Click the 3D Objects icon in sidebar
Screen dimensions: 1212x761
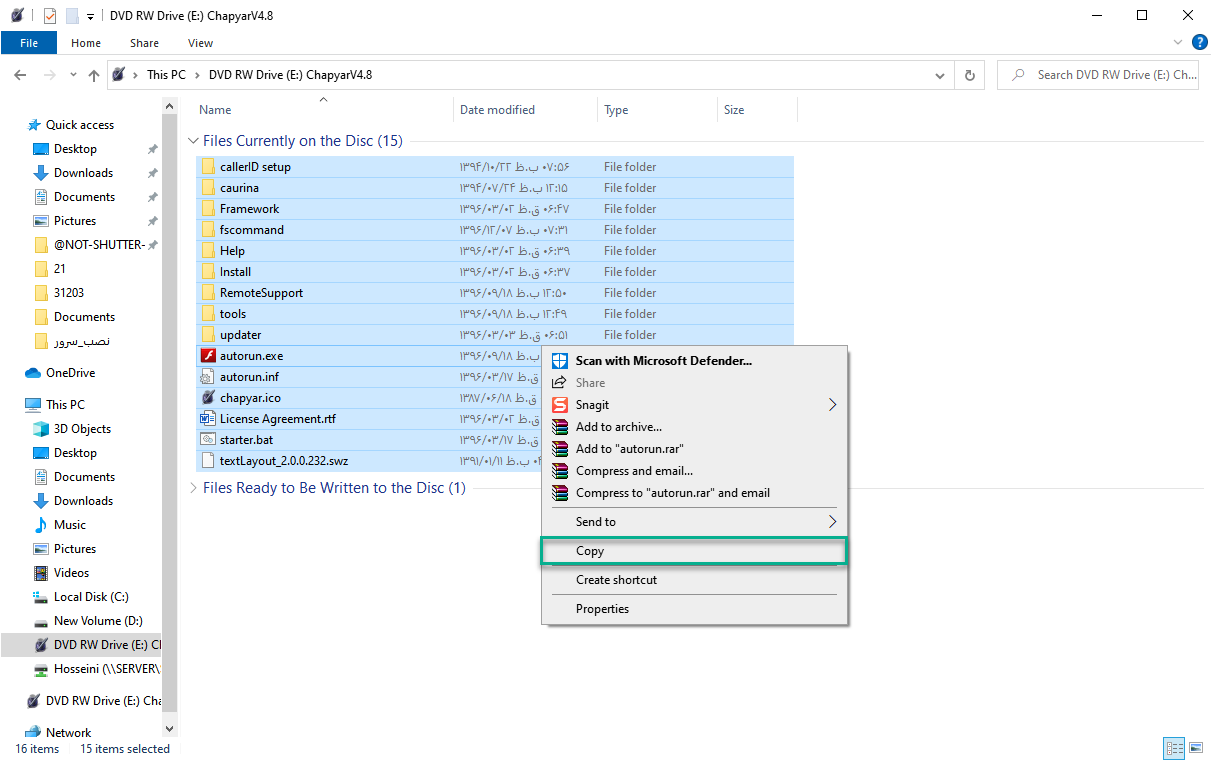tap(41, 429)
